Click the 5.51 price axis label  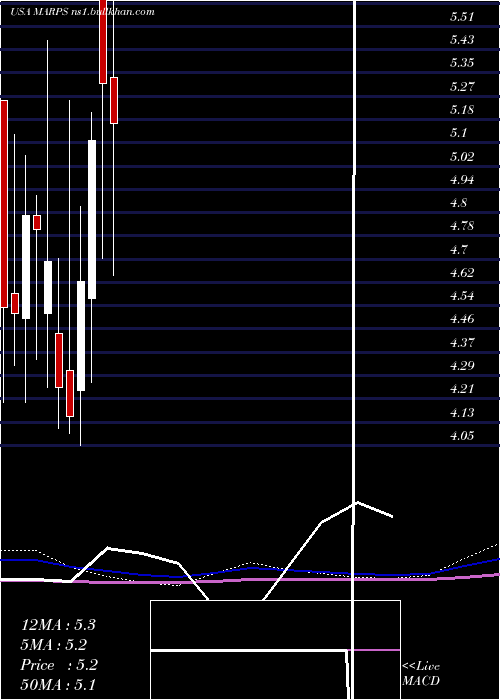(x=462, y=17)
